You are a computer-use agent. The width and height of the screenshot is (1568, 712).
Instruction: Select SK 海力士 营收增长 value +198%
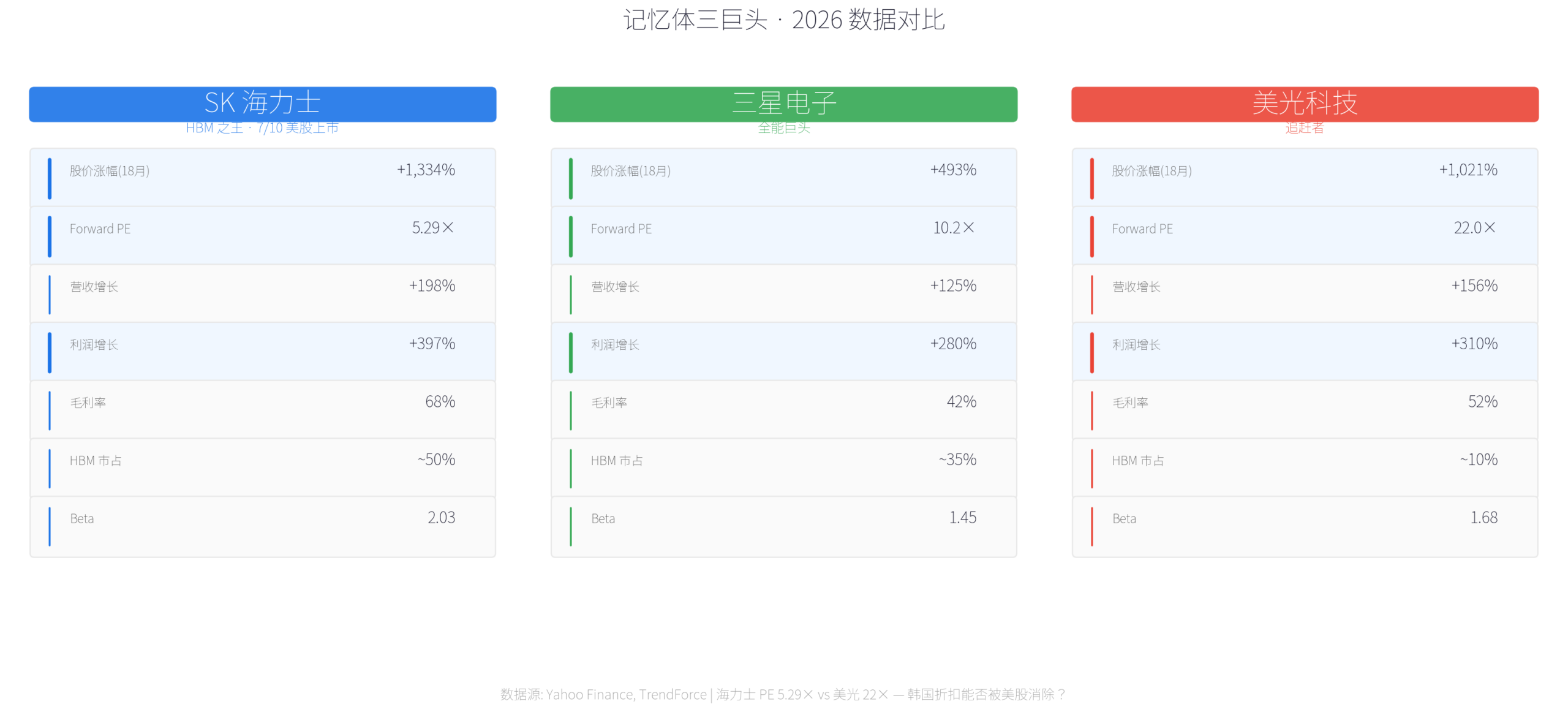pos(432,286)
